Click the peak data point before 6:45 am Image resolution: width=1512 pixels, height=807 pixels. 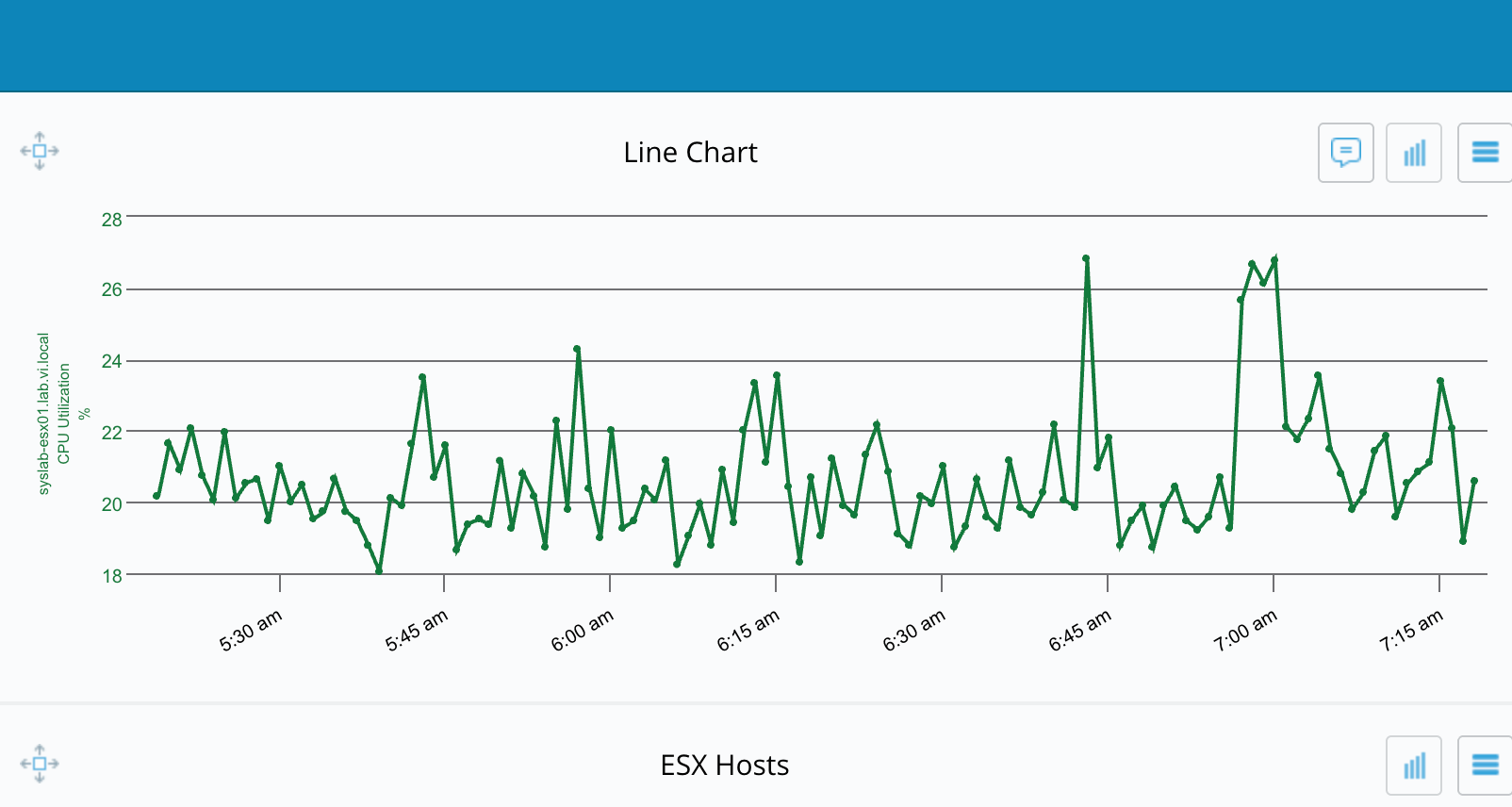[x=1086, y=258]
